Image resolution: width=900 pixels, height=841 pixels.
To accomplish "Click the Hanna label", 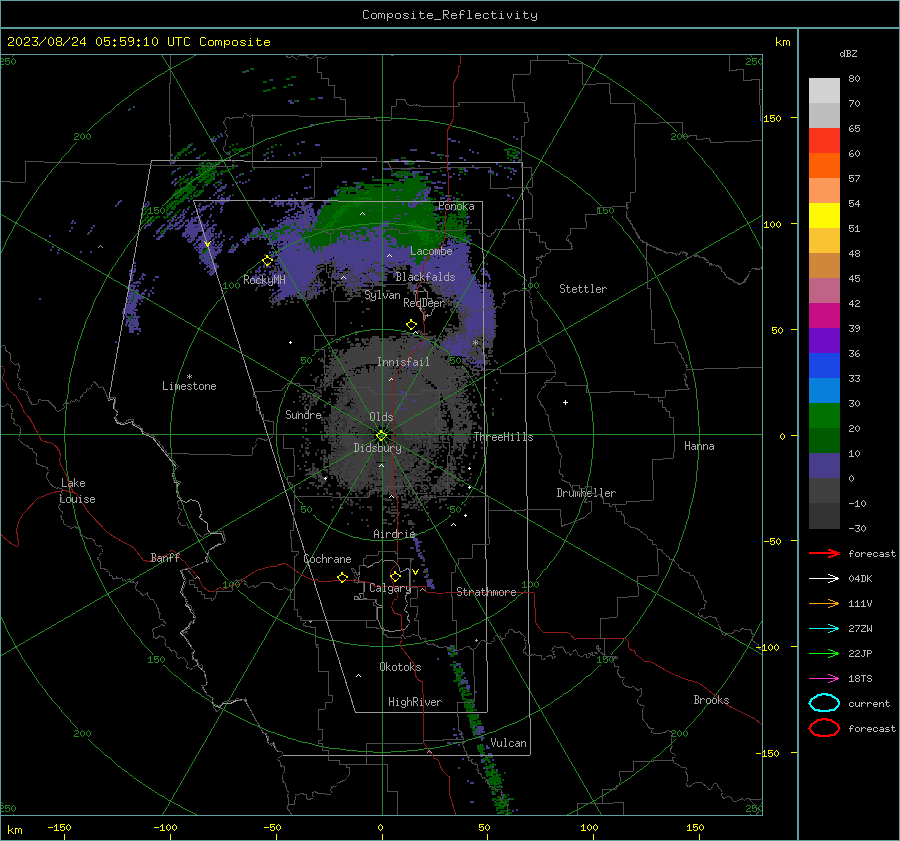I will pyautogui.click(x=699, y=446).
